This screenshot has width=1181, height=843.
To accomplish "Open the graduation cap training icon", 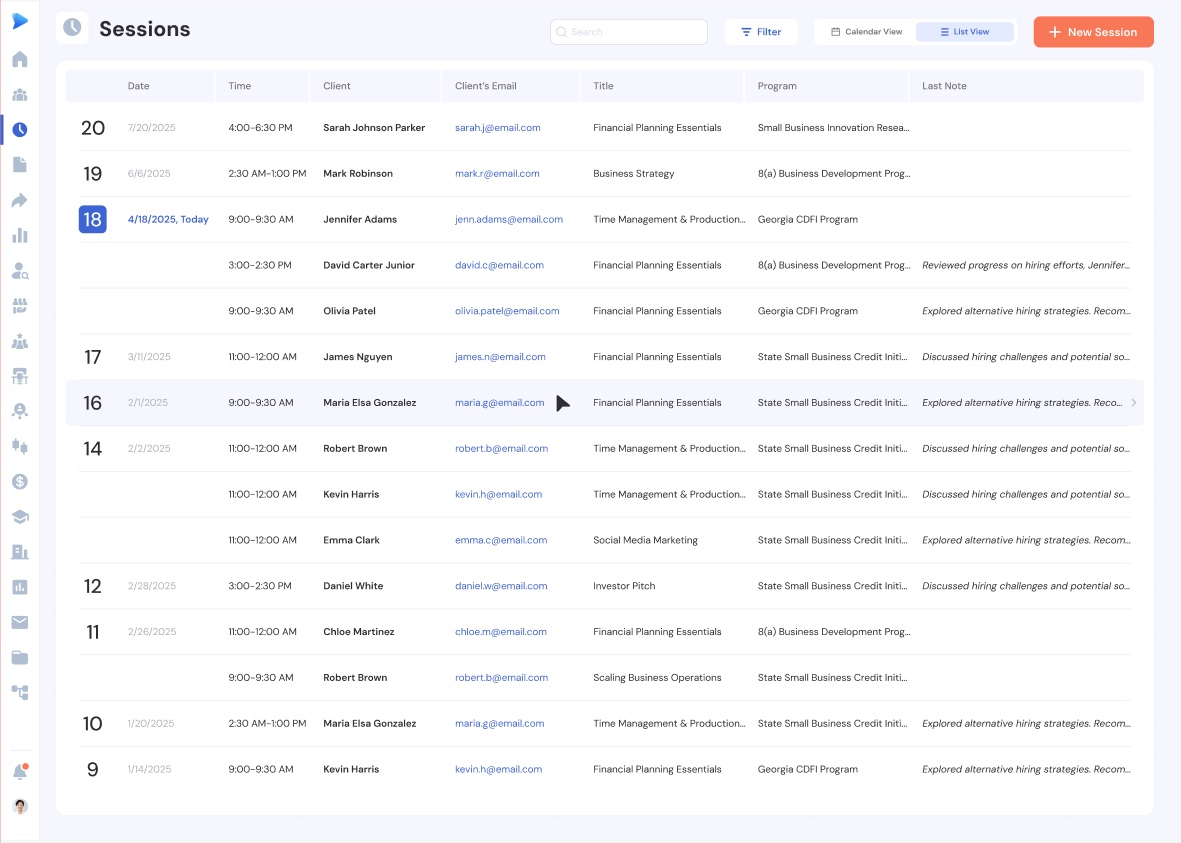I will point(20,516).
